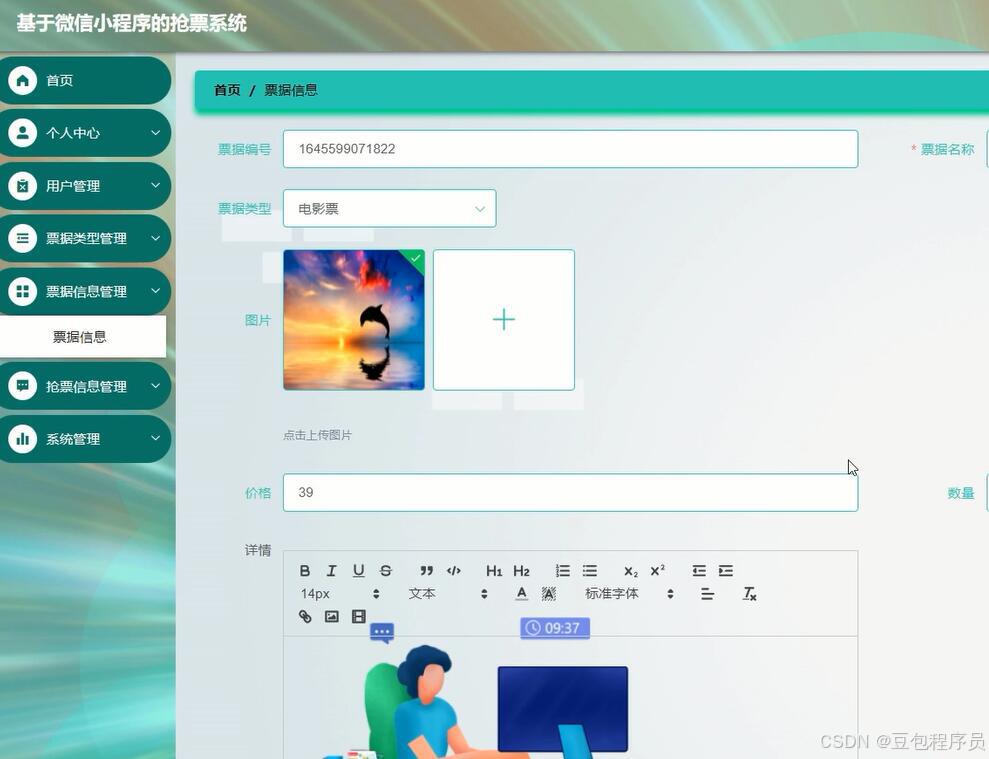Click the insert image icon in the editor
This screenshot has width=989, height=759.
pyautogui.click(x=331, y=616)
